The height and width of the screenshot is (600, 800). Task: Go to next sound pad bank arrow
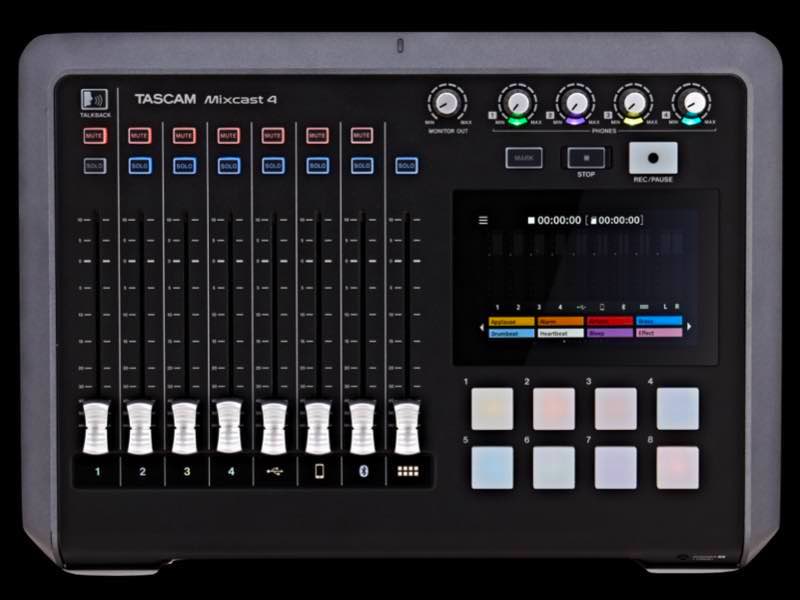689,327
